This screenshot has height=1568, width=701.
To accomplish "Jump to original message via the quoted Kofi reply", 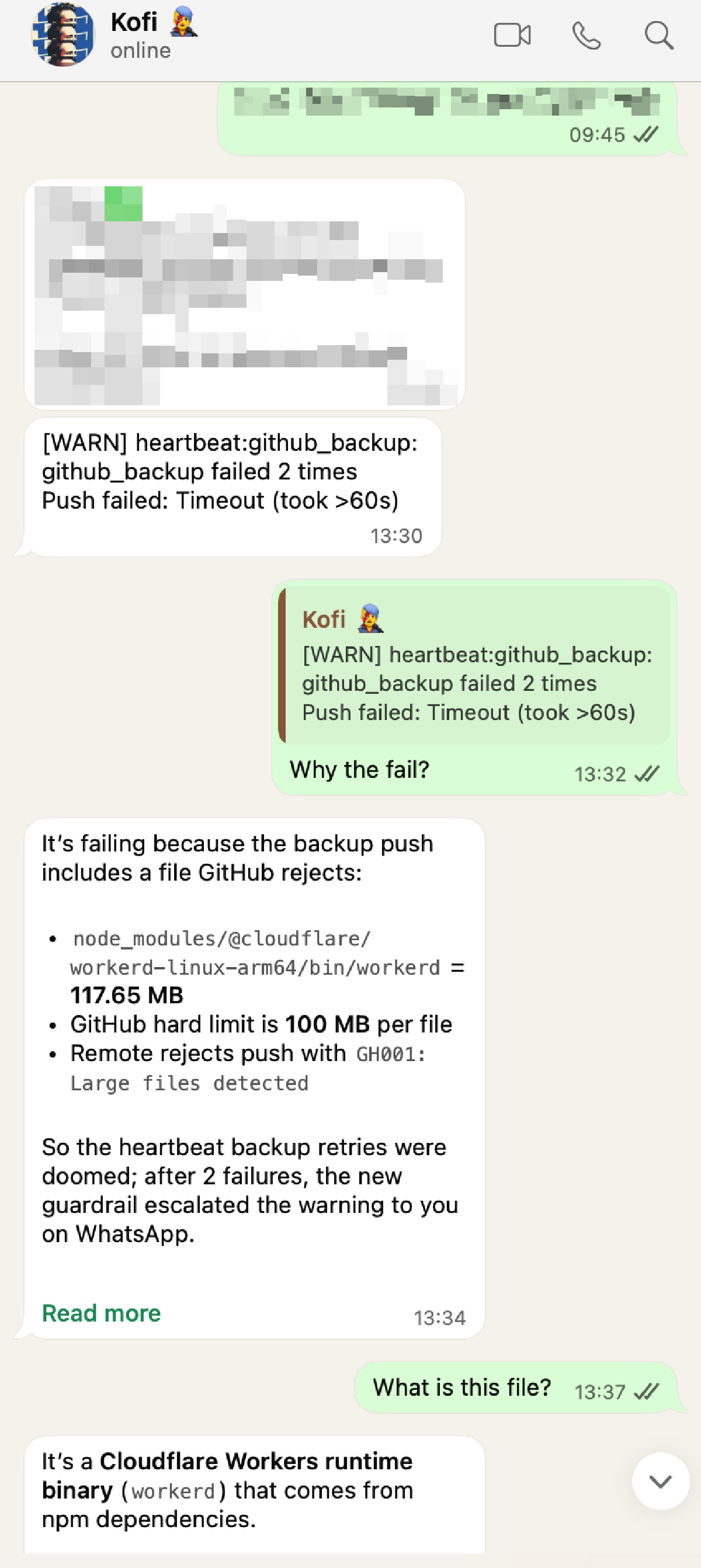I will pos(475,666).
